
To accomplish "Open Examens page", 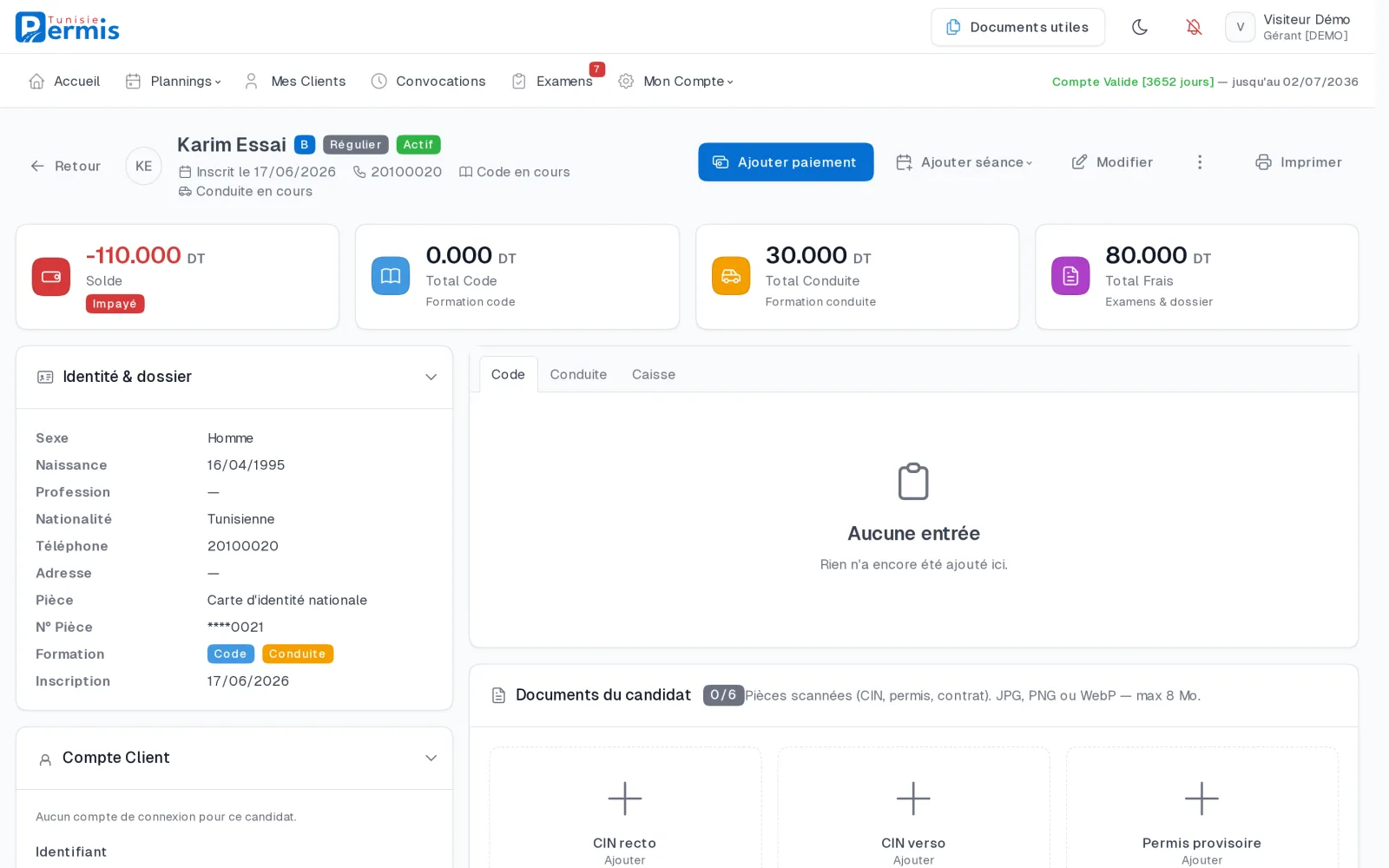I will [x=552, y=81].
